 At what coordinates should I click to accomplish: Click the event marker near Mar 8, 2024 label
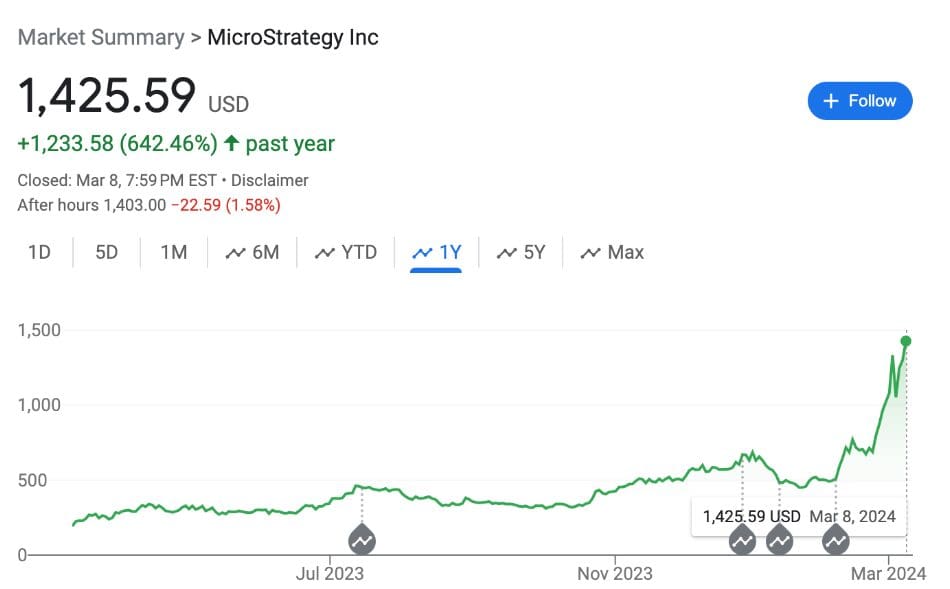(835, 541)
